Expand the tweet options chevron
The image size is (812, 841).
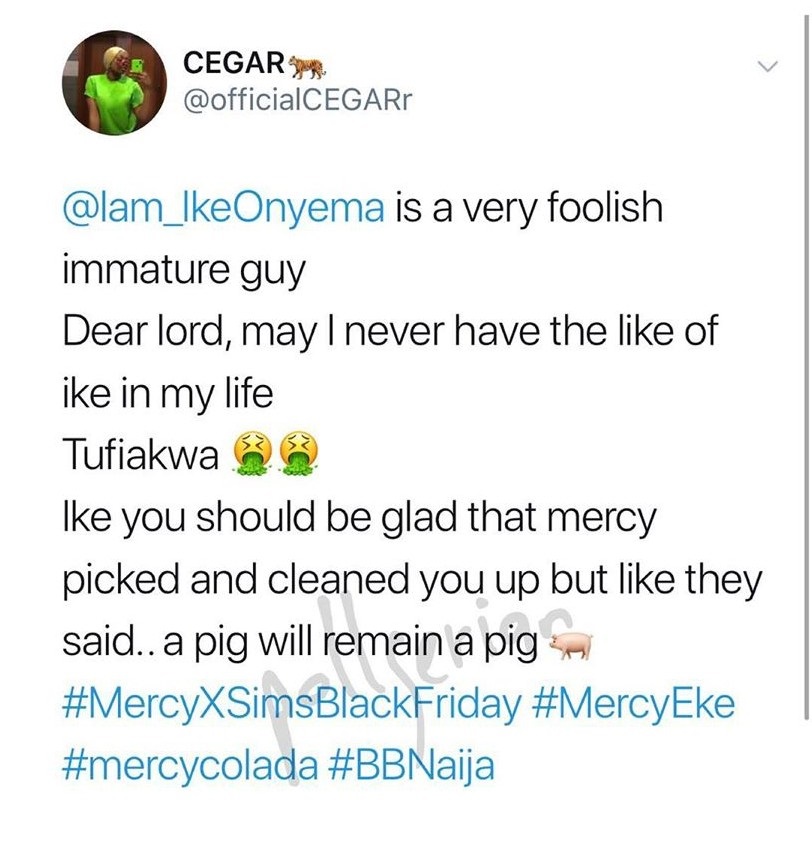[x=767, y=67]
